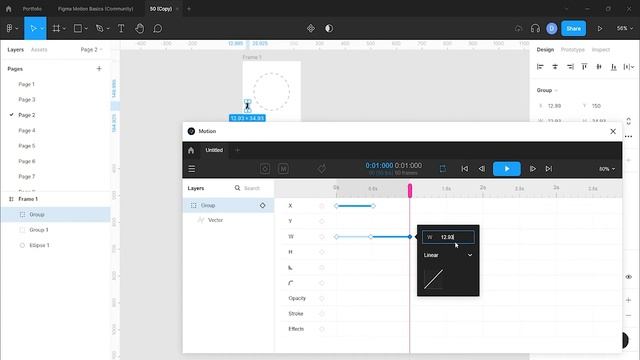640x360 pixels.
Task: Click the linear easing curve preview
Action: click(433, 279)
